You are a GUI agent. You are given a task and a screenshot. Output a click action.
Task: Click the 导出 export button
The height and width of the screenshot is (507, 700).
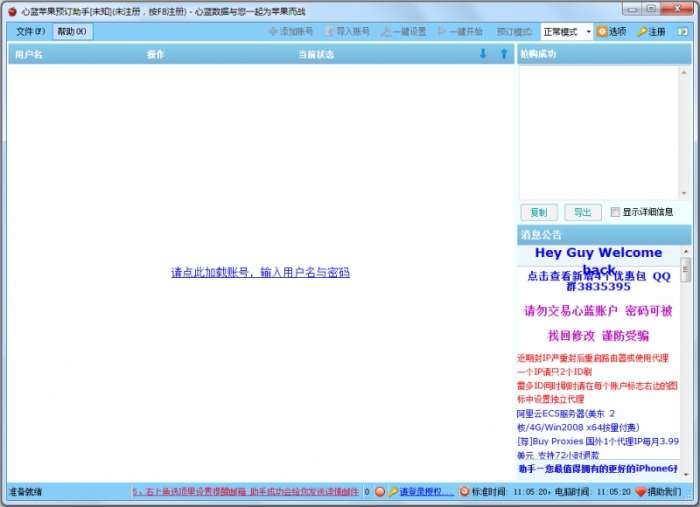(x=582, y=212)
